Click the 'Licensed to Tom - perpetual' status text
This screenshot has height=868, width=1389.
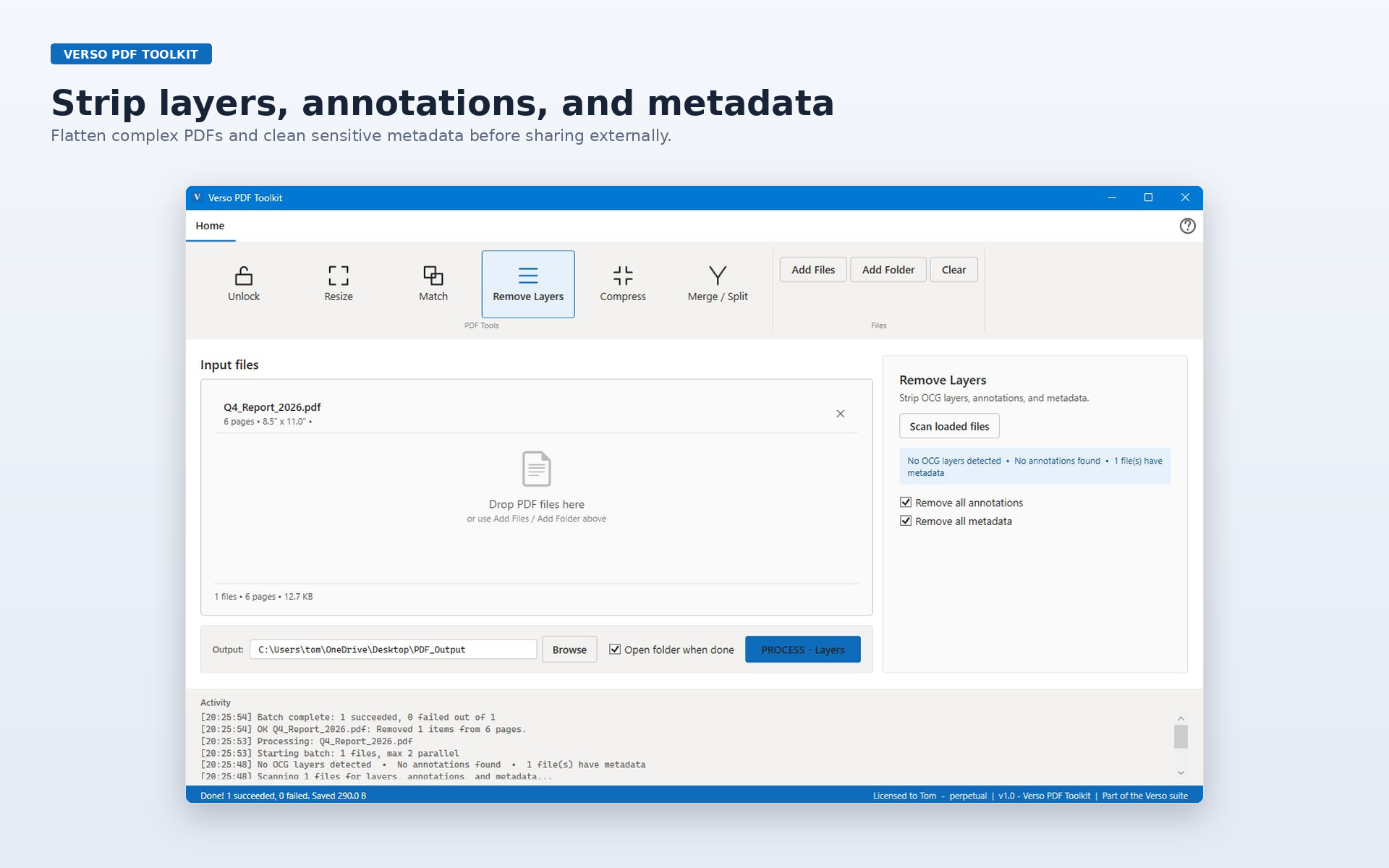click(930, 796)
